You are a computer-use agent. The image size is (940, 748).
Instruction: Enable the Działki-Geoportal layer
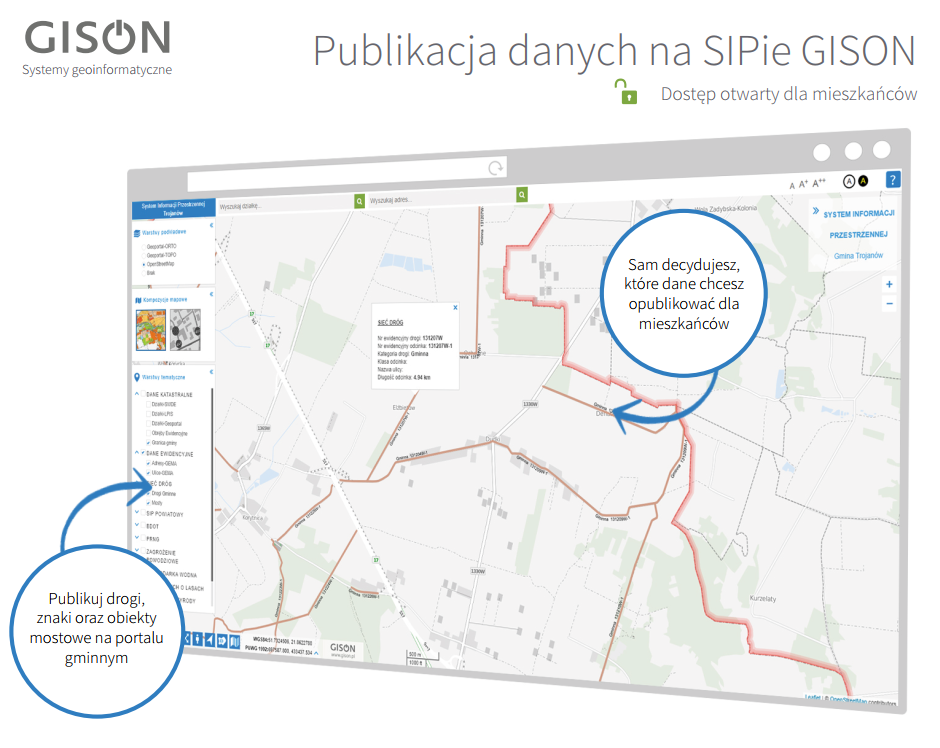point(149,423)
